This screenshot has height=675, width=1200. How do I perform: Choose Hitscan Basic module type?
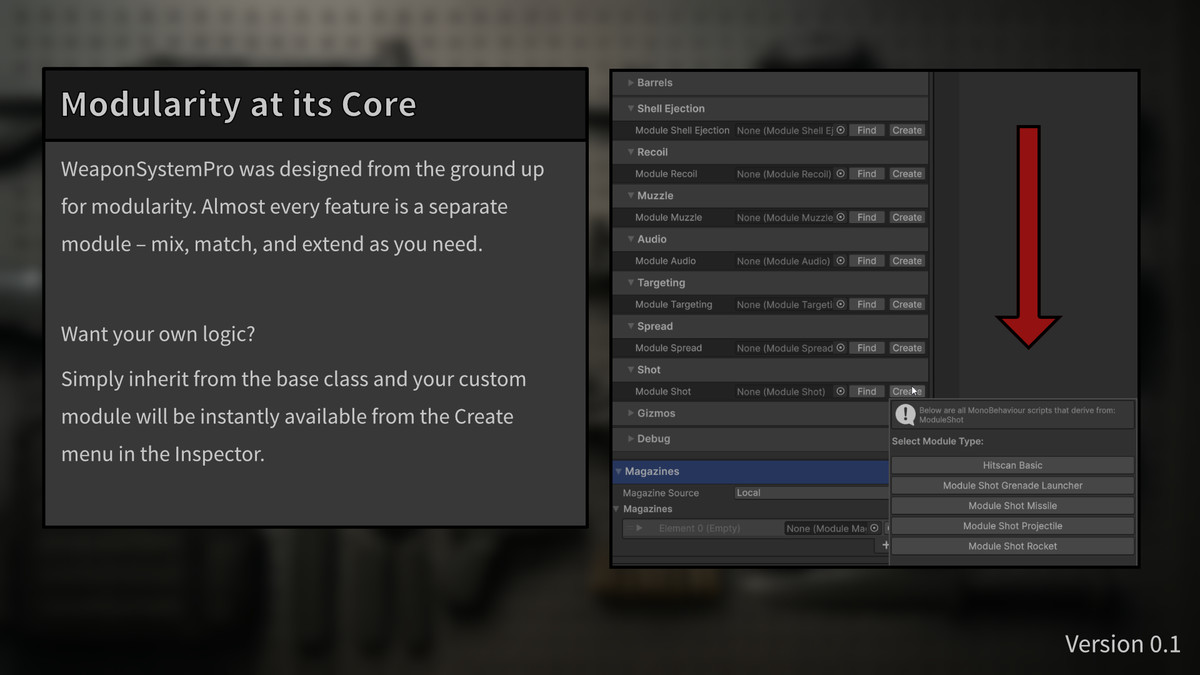click(1013, 465)
